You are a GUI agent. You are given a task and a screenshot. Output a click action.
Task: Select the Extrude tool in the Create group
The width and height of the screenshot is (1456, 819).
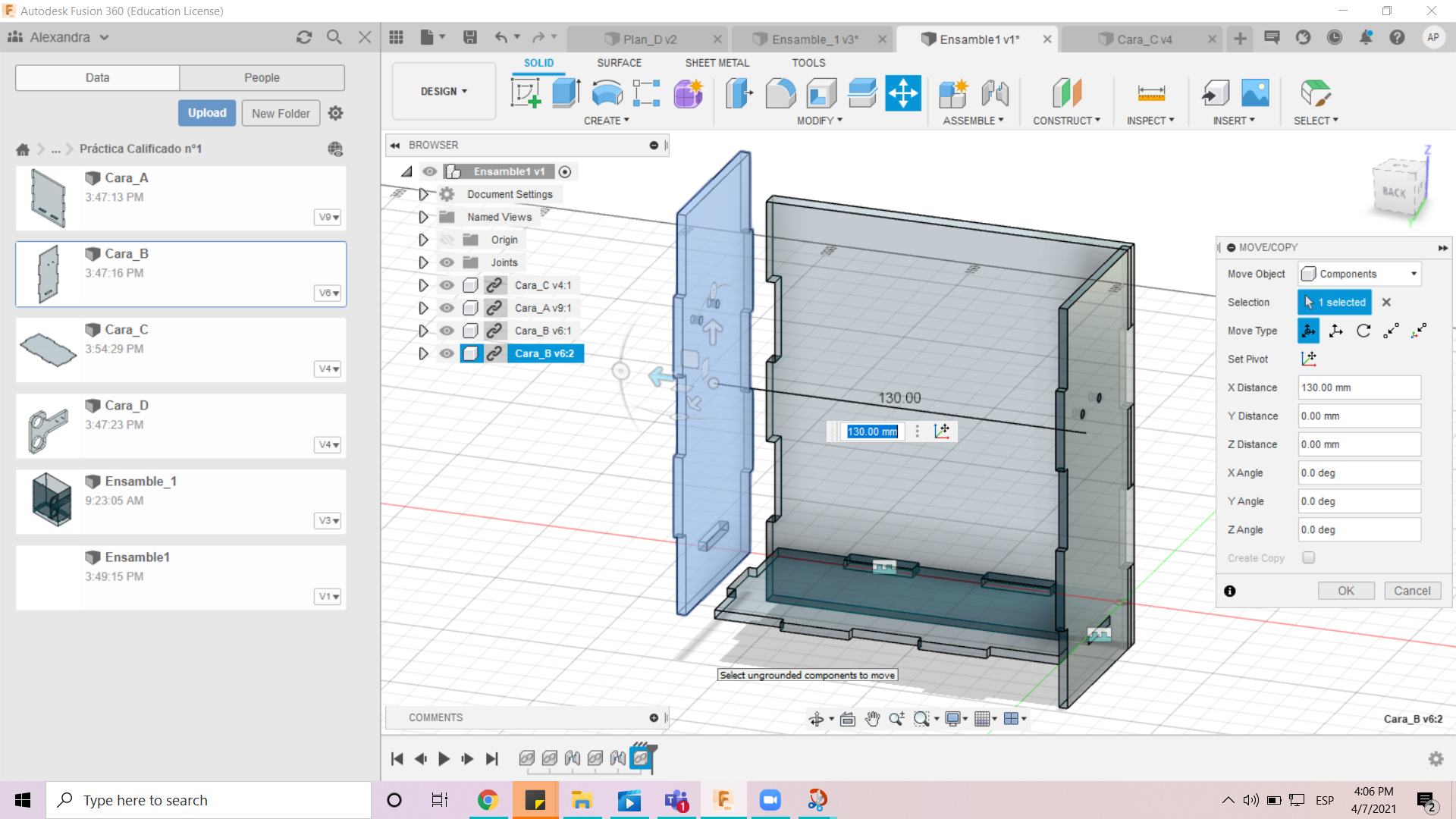click(x=566, y=93)
